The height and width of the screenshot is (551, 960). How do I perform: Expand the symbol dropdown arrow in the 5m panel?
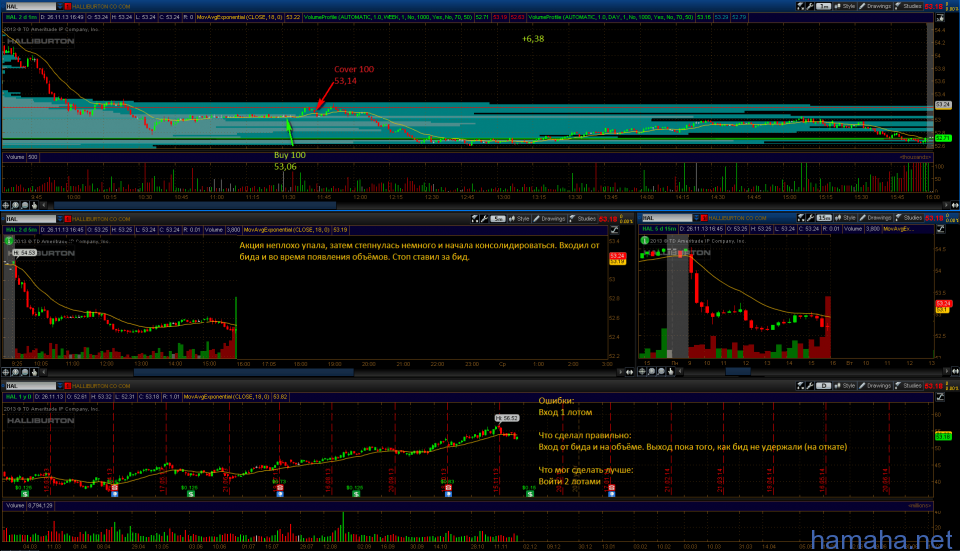59,219
